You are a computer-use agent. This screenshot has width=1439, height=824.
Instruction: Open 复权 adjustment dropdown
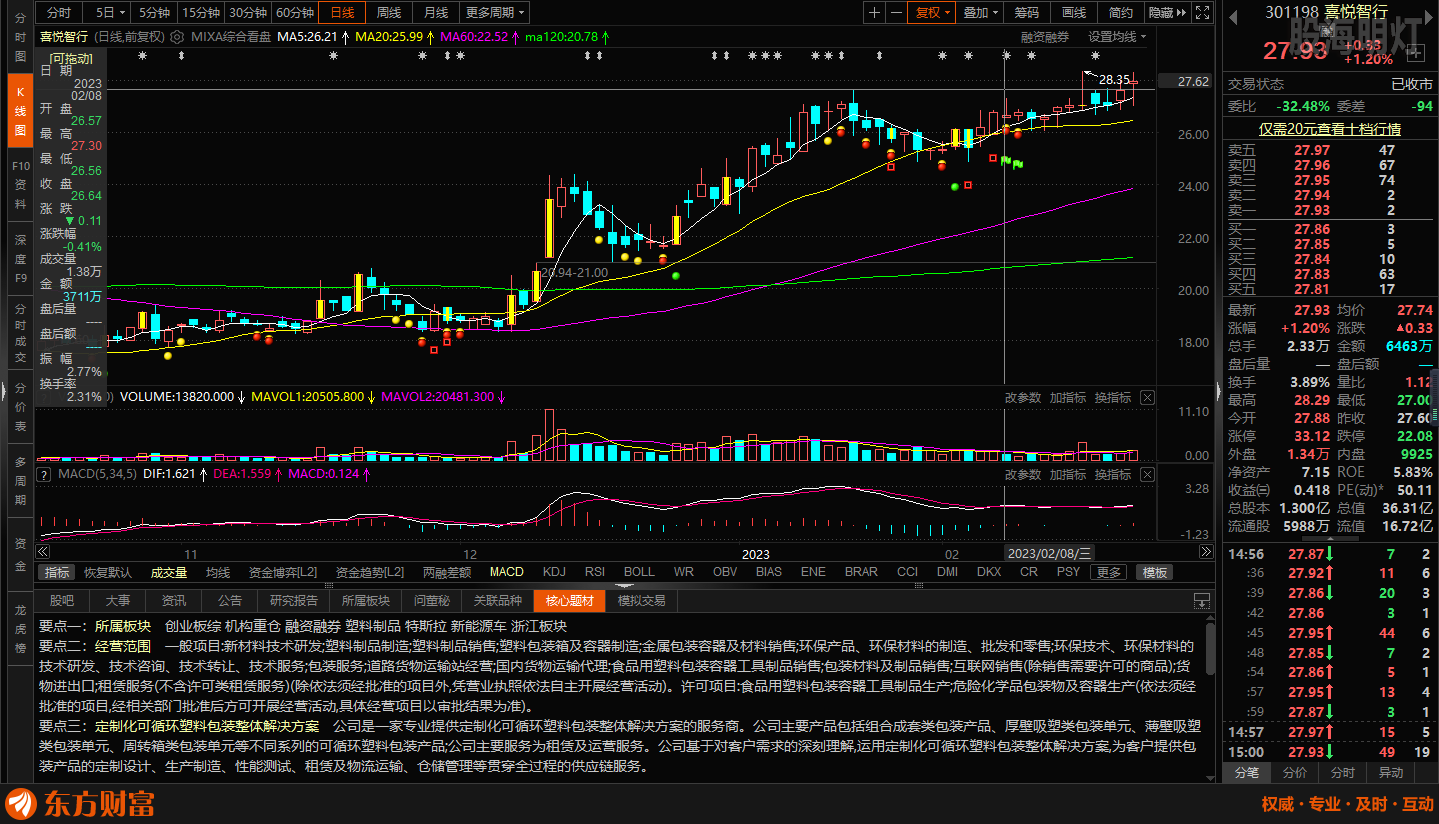click(933, 12)
